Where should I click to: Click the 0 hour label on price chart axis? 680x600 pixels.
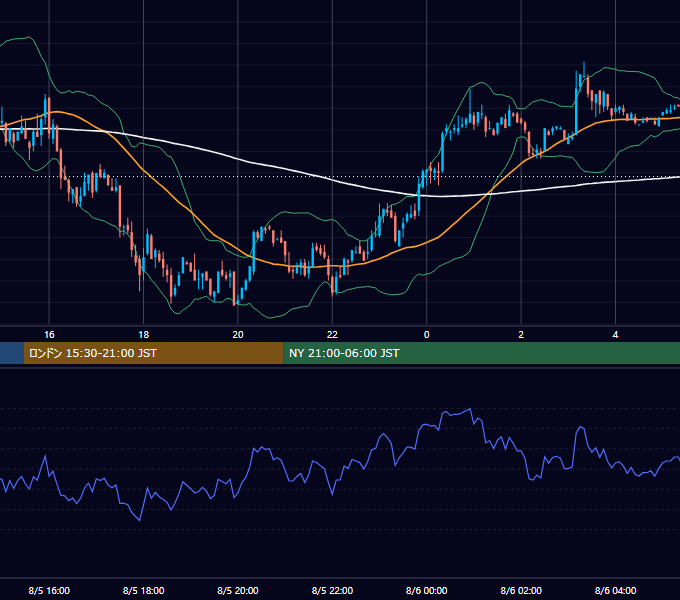[426, 335]
